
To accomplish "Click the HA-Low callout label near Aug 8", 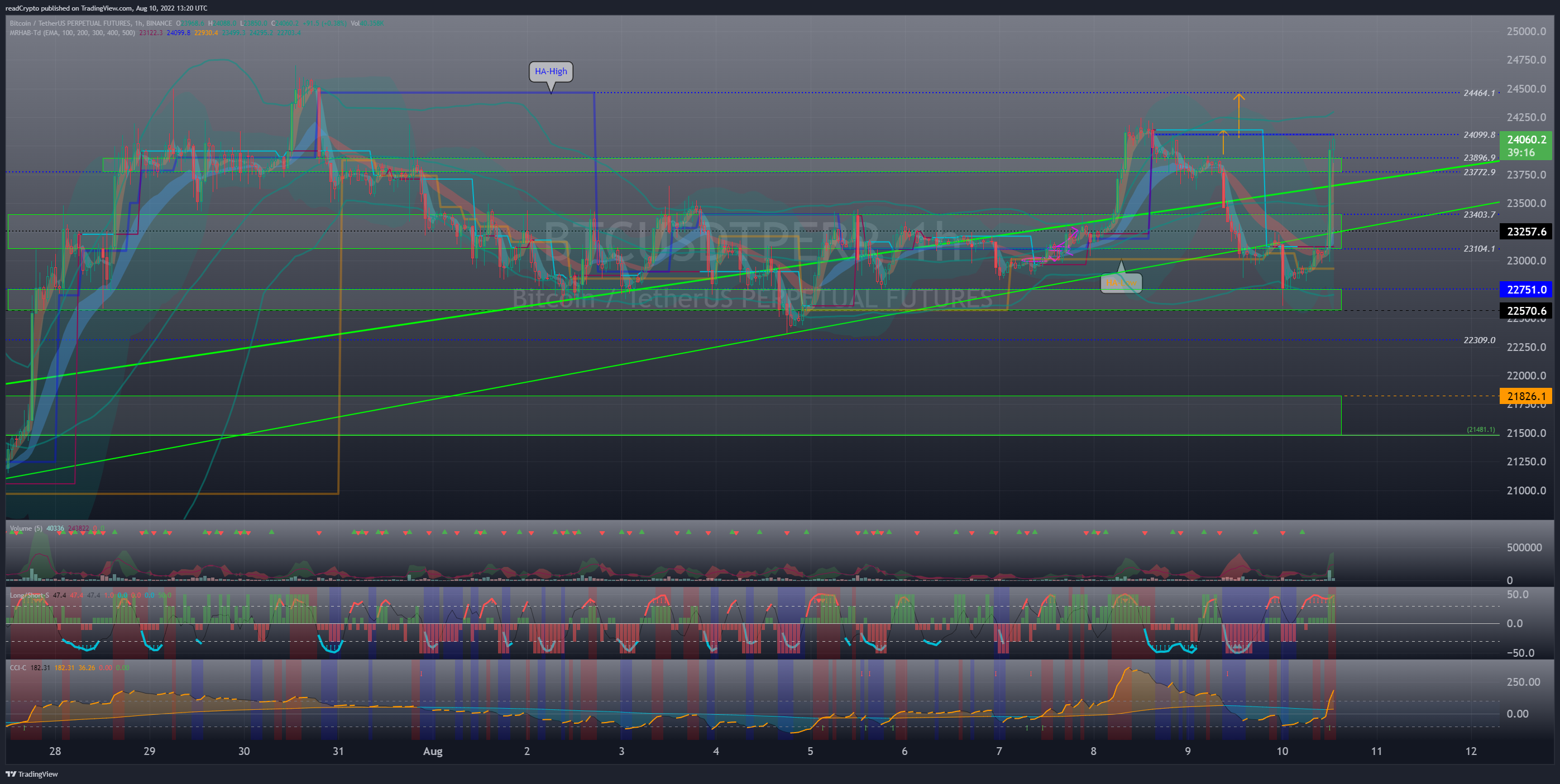I will click(x=1121, y=283).
